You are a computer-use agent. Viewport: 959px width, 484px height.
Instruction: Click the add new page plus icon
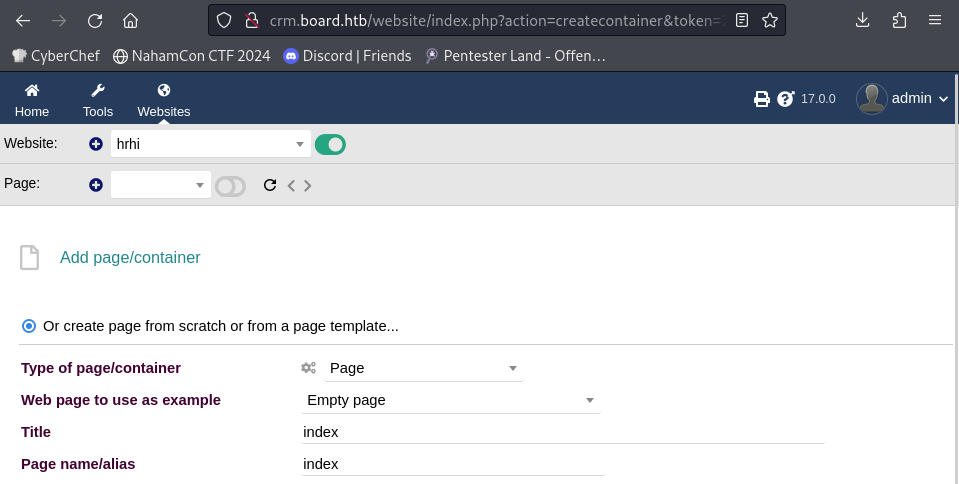click(x=95, y=185)
